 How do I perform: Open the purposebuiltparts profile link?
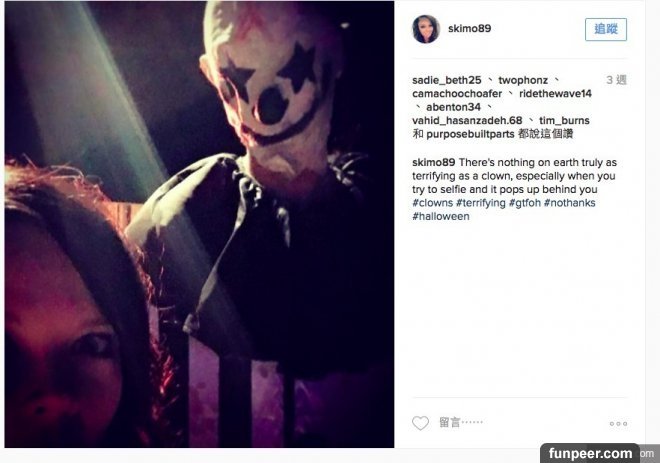click(470, 134)
